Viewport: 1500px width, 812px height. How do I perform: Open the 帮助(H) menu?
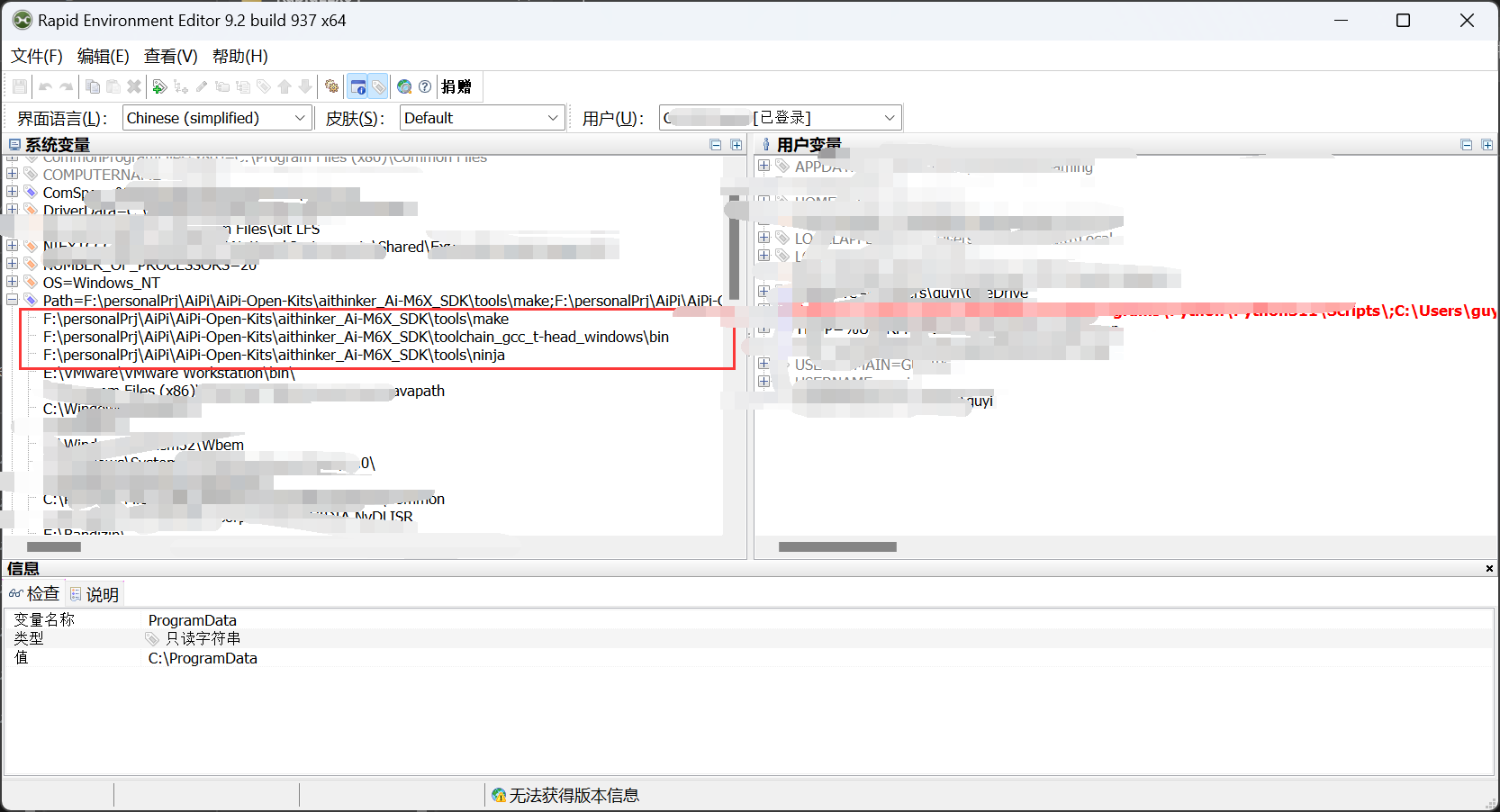240,56
